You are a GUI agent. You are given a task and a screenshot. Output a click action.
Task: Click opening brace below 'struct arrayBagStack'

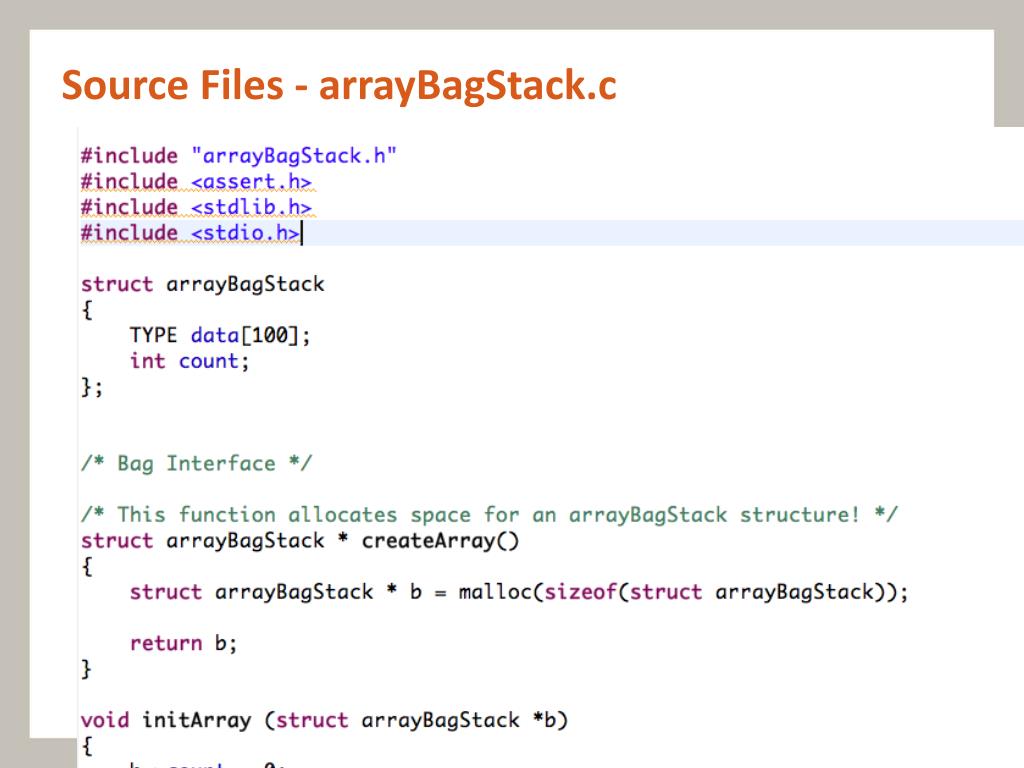coord(87,310)
